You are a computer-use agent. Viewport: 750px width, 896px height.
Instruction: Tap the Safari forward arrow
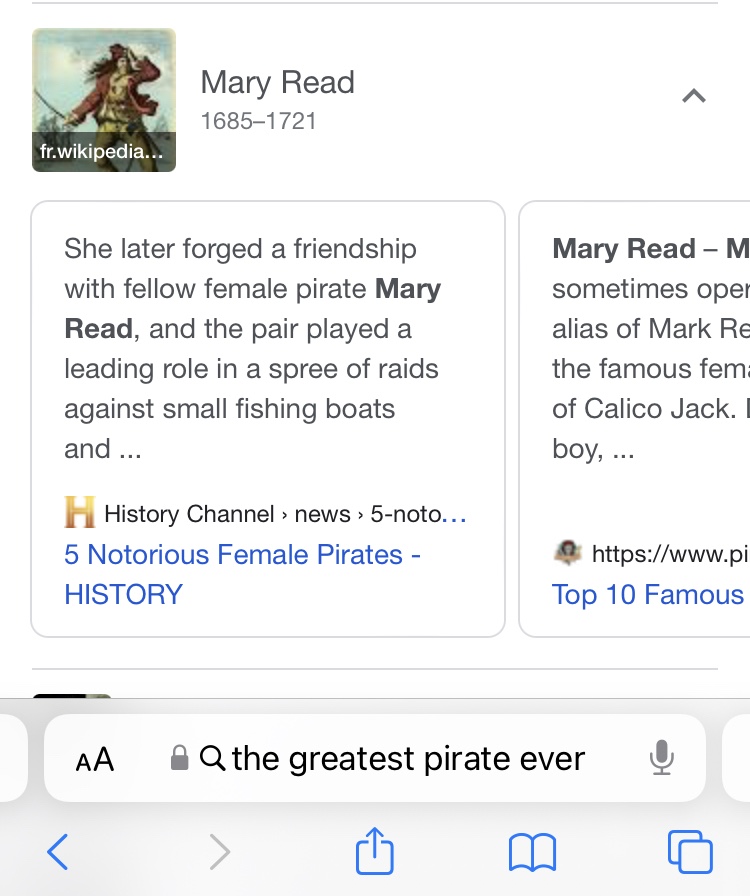tap(219, 853)
